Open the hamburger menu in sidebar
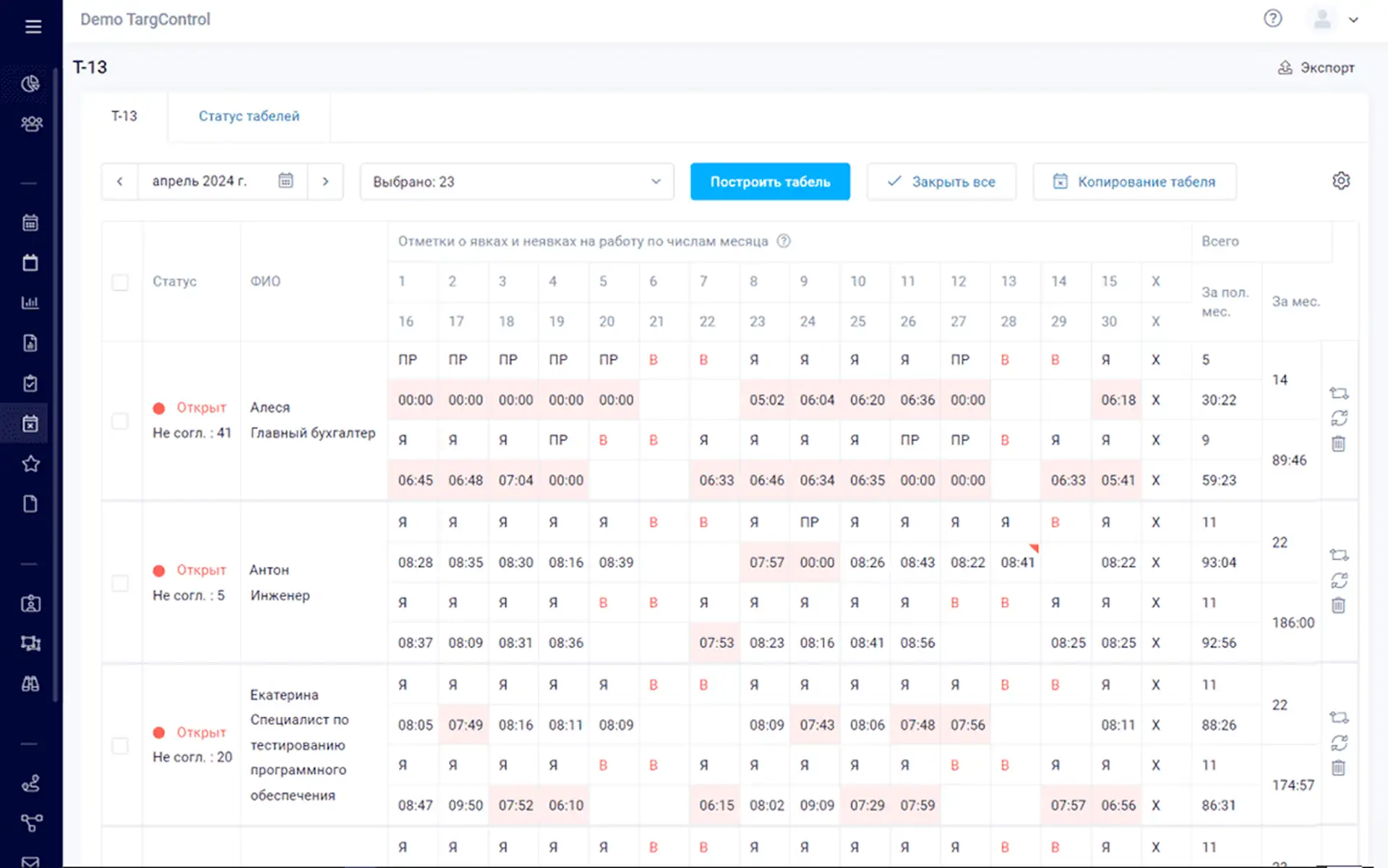1388x868 pixels. 33,27
